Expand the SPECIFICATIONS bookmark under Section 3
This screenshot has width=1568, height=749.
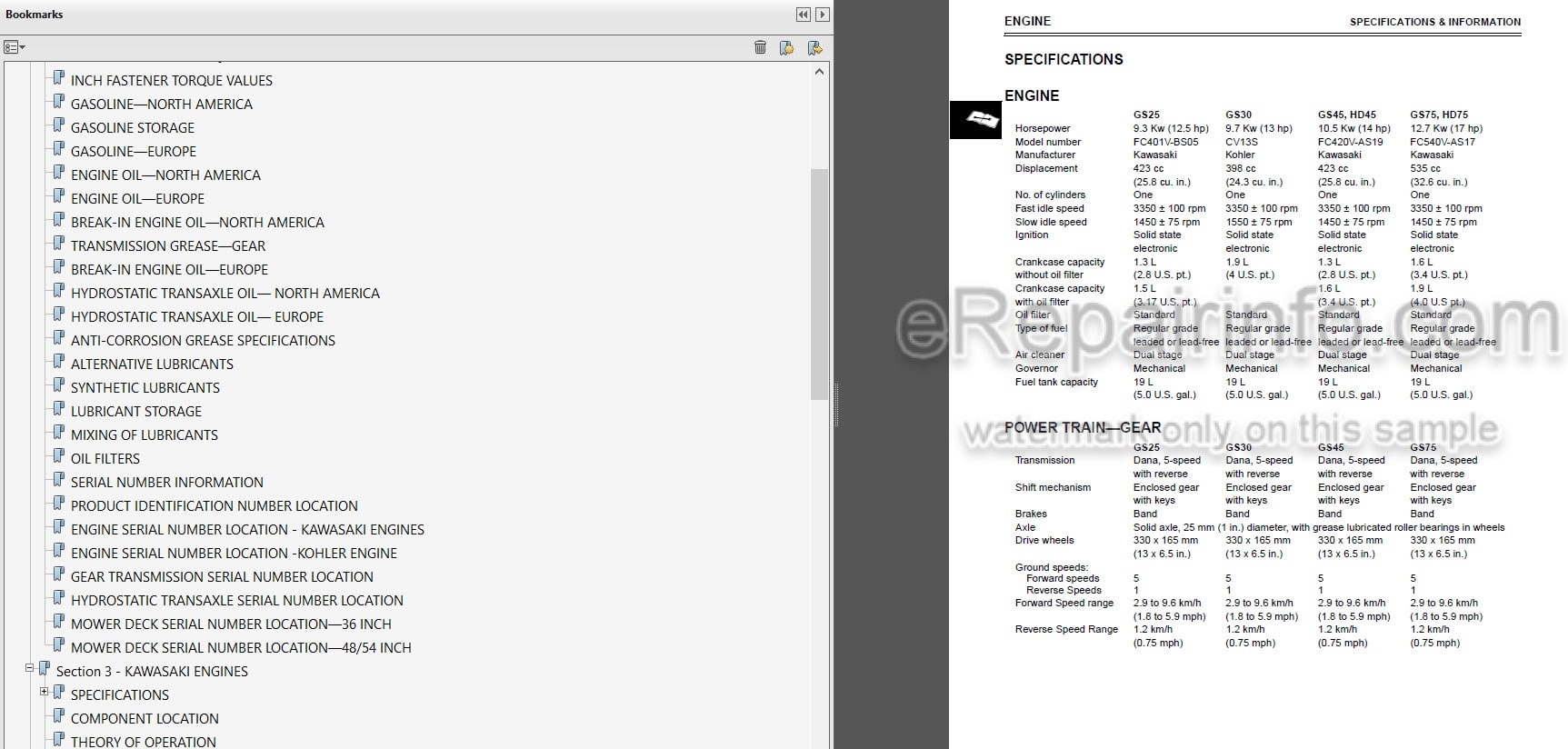click(x=44, y=692)
